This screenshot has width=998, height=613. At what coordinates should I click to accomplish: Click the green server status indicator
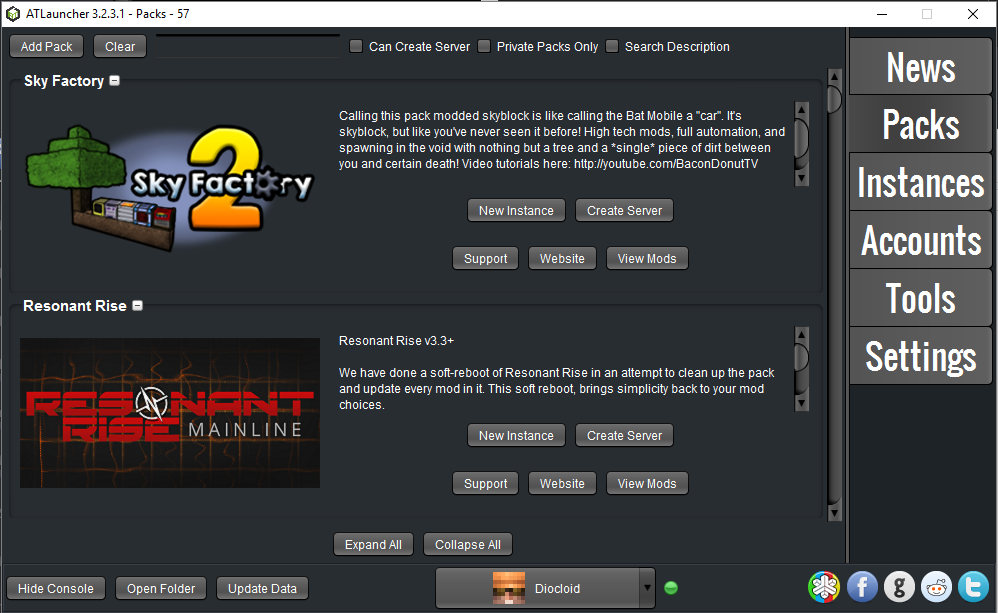[x=671, y=588]
